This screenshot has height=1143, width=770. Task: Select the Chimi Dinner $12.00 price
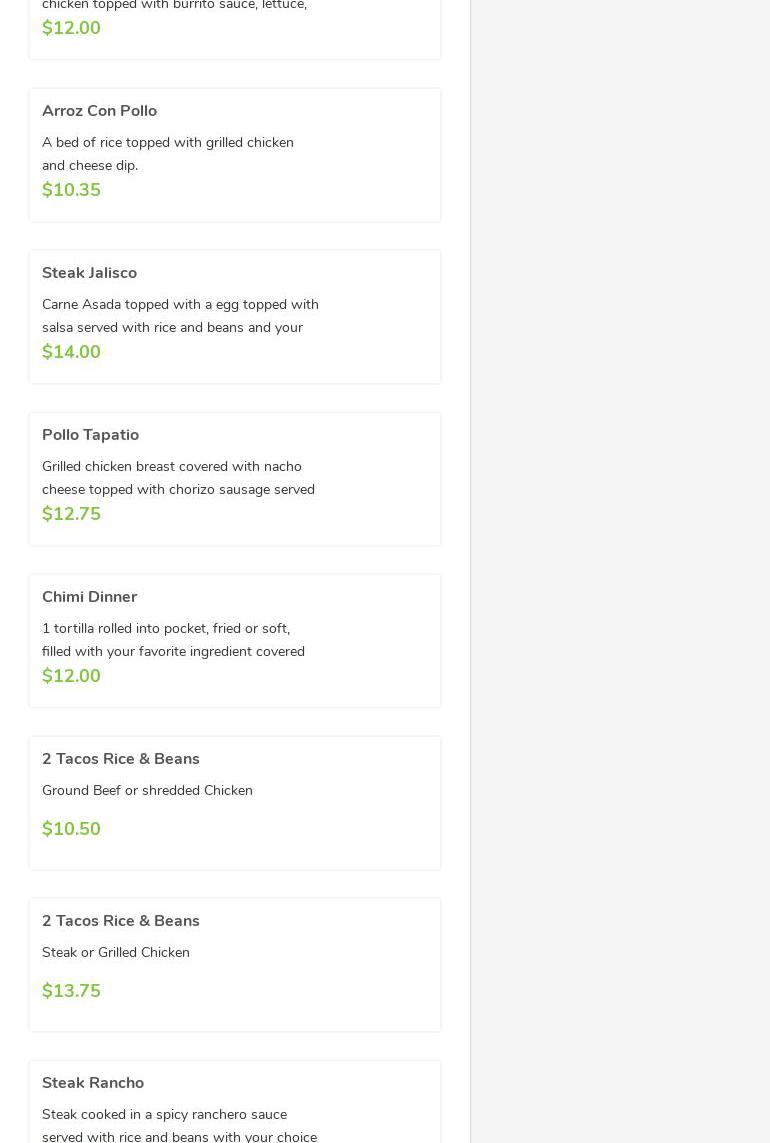(x=71, y=676)
